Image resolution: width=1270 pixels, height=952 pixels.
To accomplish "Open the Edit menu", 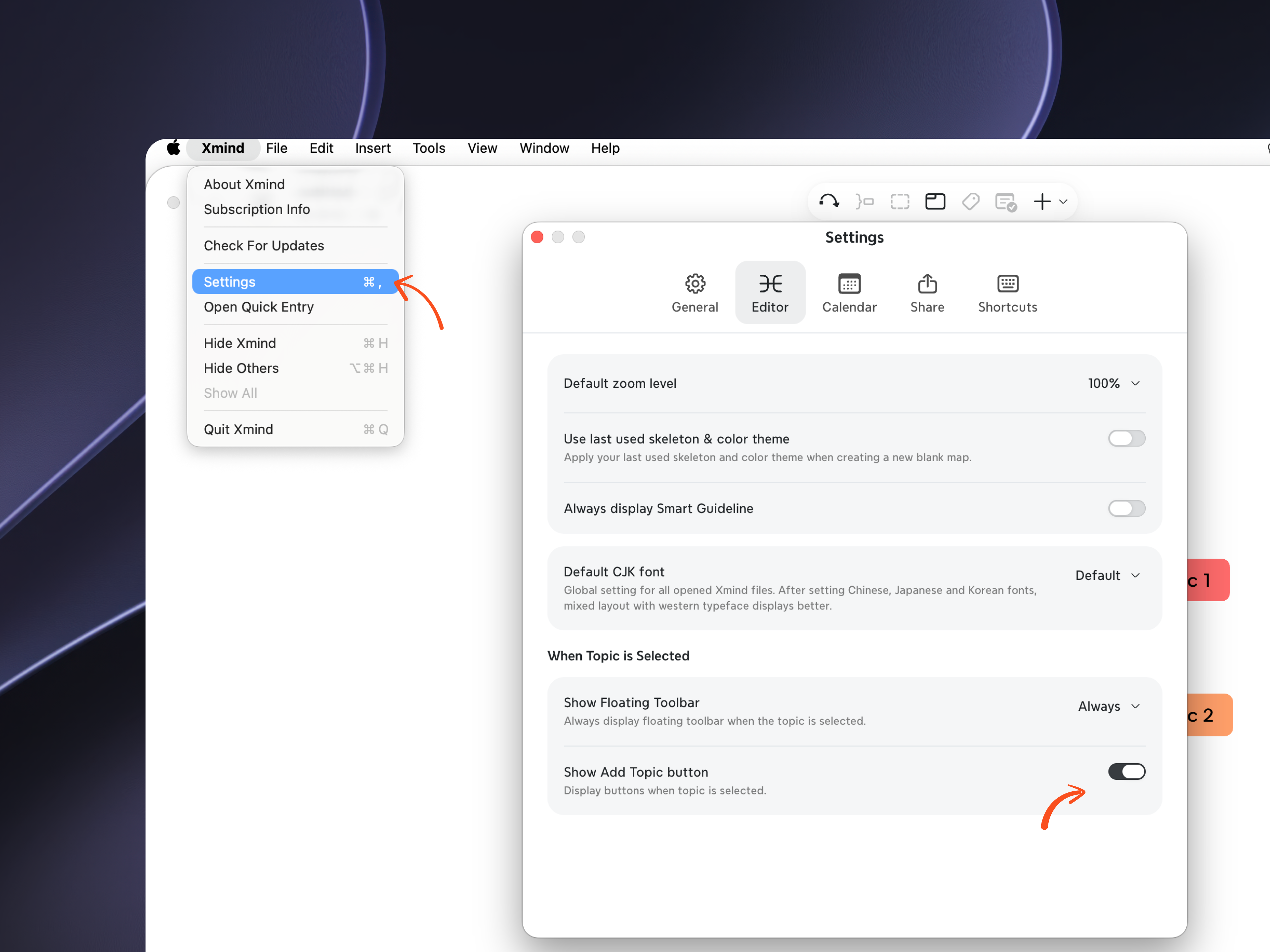I will coord(321,148).
